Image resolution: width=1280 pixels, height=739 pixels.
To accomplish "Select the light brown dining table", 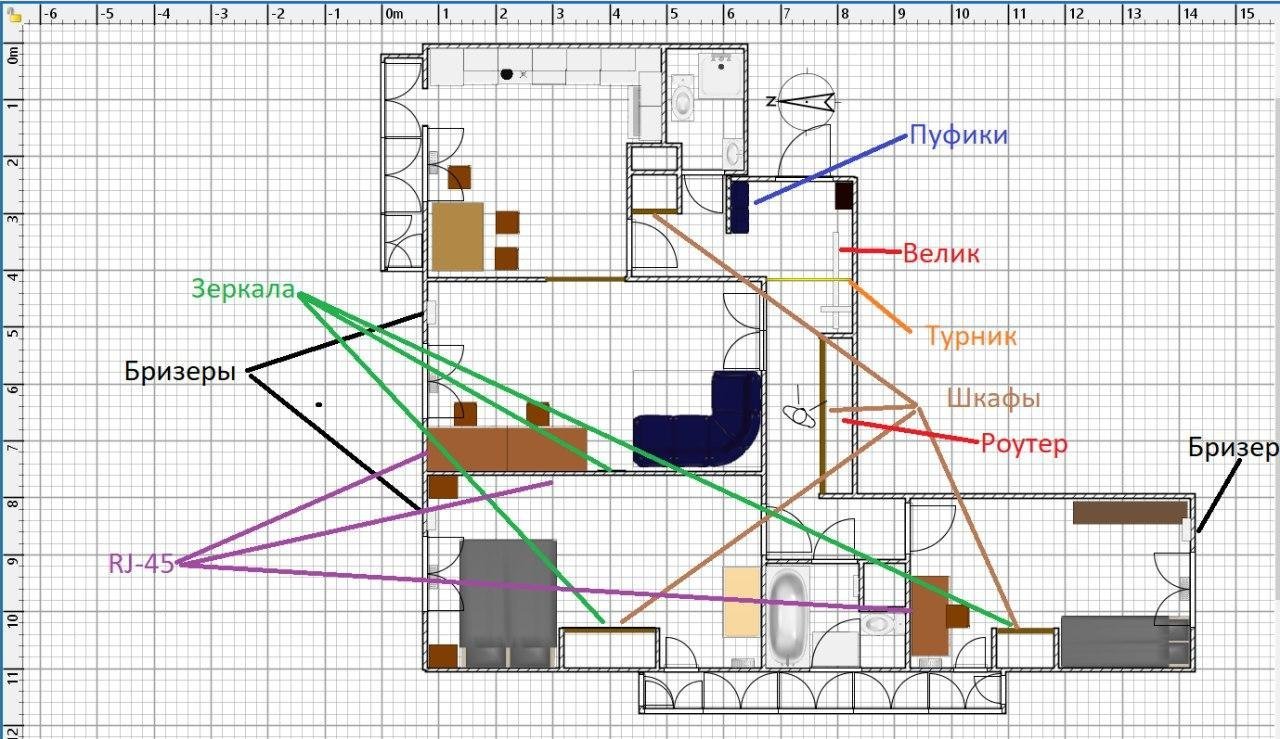I will [x=457, y=236].
